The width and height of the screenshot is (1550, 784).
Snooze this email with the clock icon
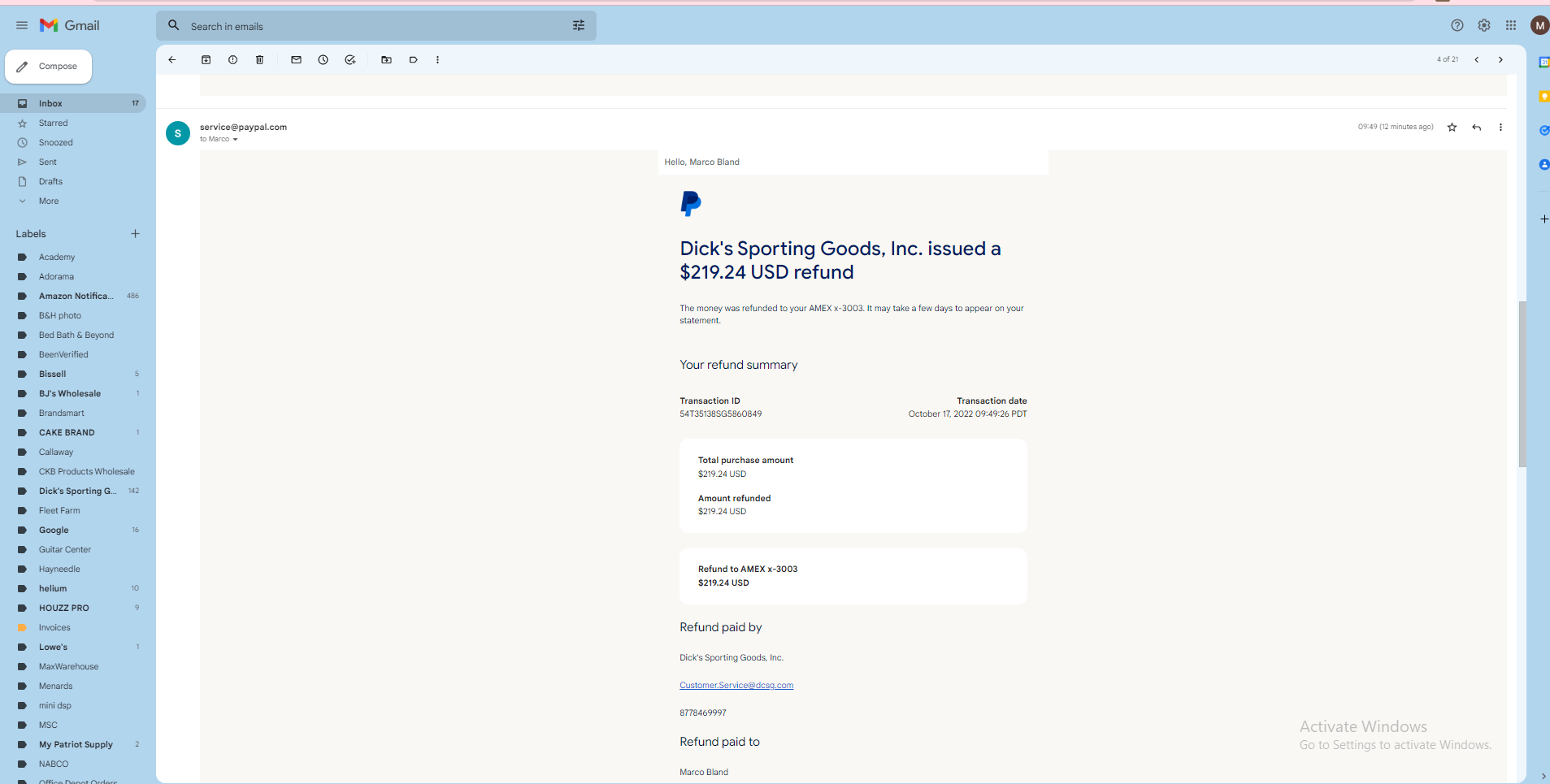click(323, 59)
